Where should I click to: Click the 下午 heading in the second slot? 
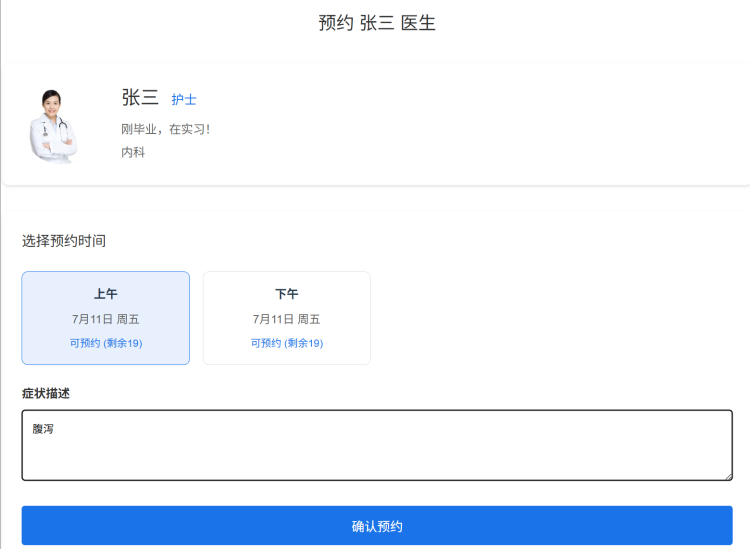click(287, 294)
